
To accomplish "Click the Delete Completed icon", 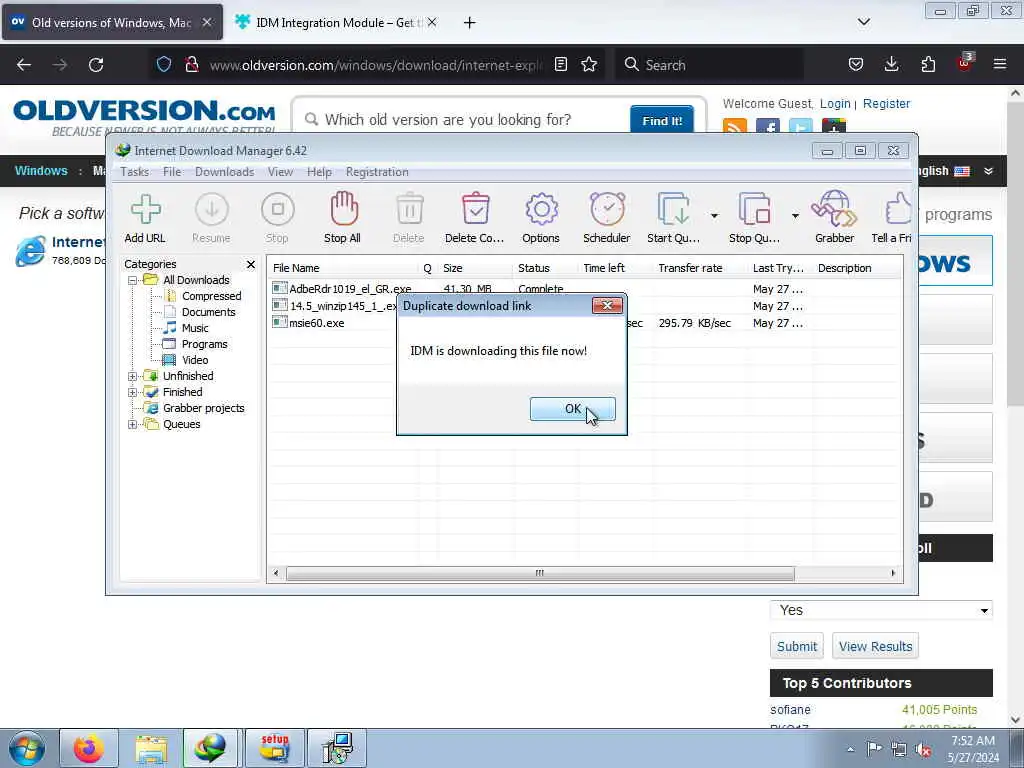I will pyautogui.click(x=475, y=218).
